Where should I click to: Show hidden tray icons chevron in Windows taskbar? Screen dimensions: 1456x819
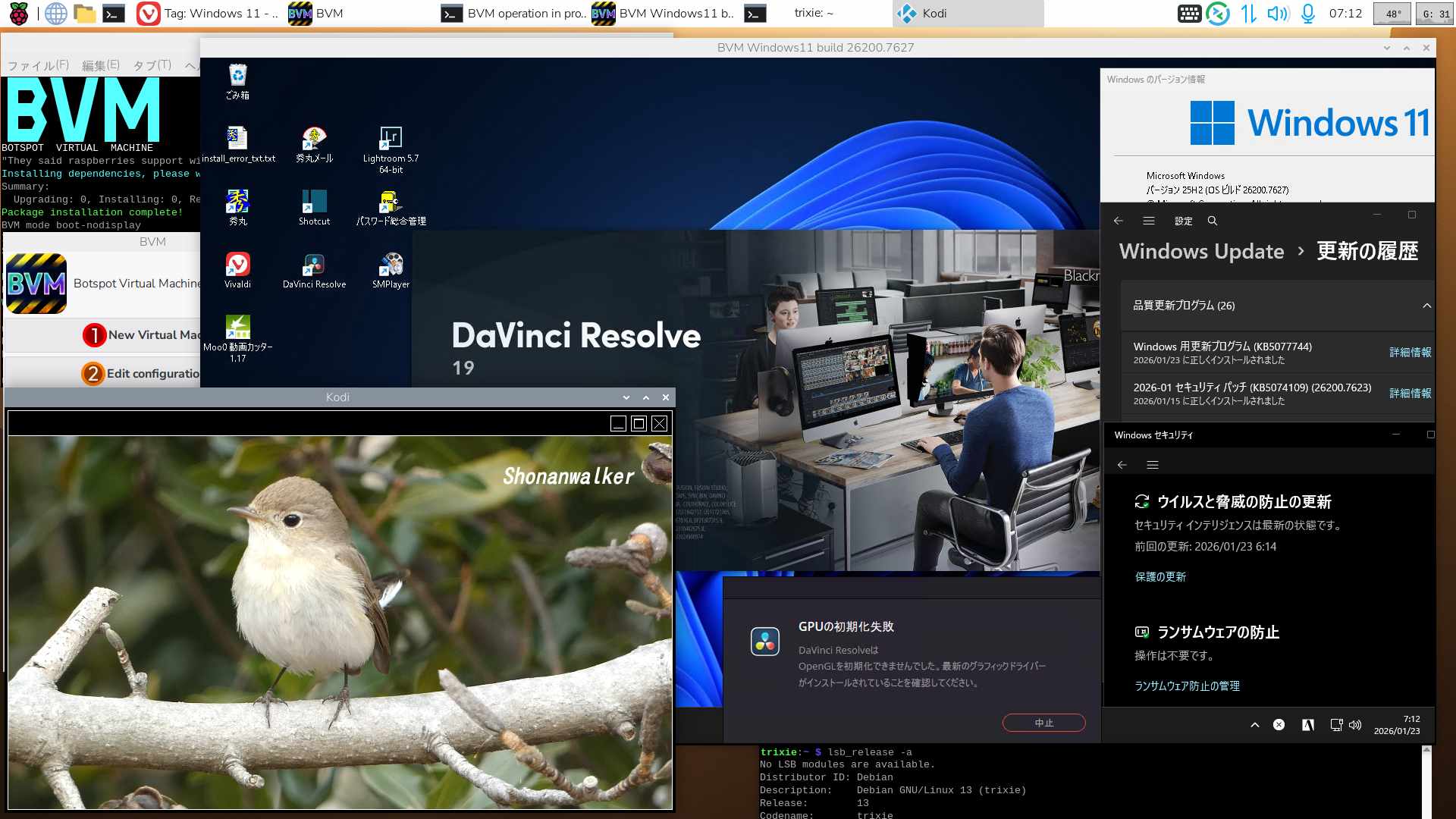(1255, 725)
